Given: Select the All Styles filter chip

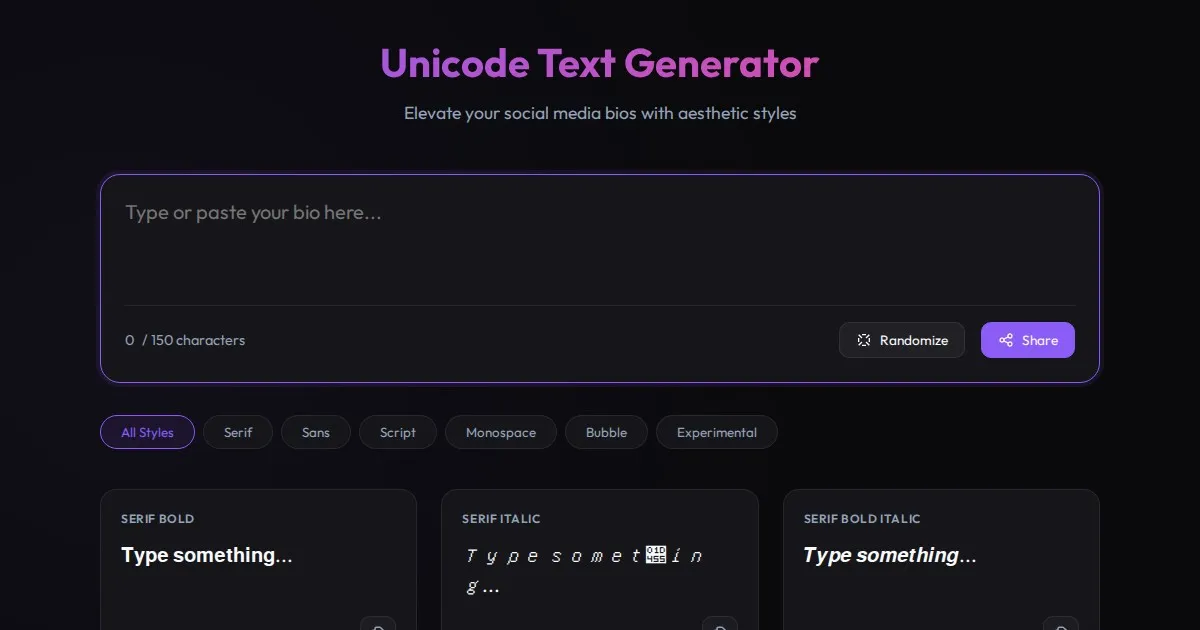Looking at the screenshot, I should click(147, 432).
